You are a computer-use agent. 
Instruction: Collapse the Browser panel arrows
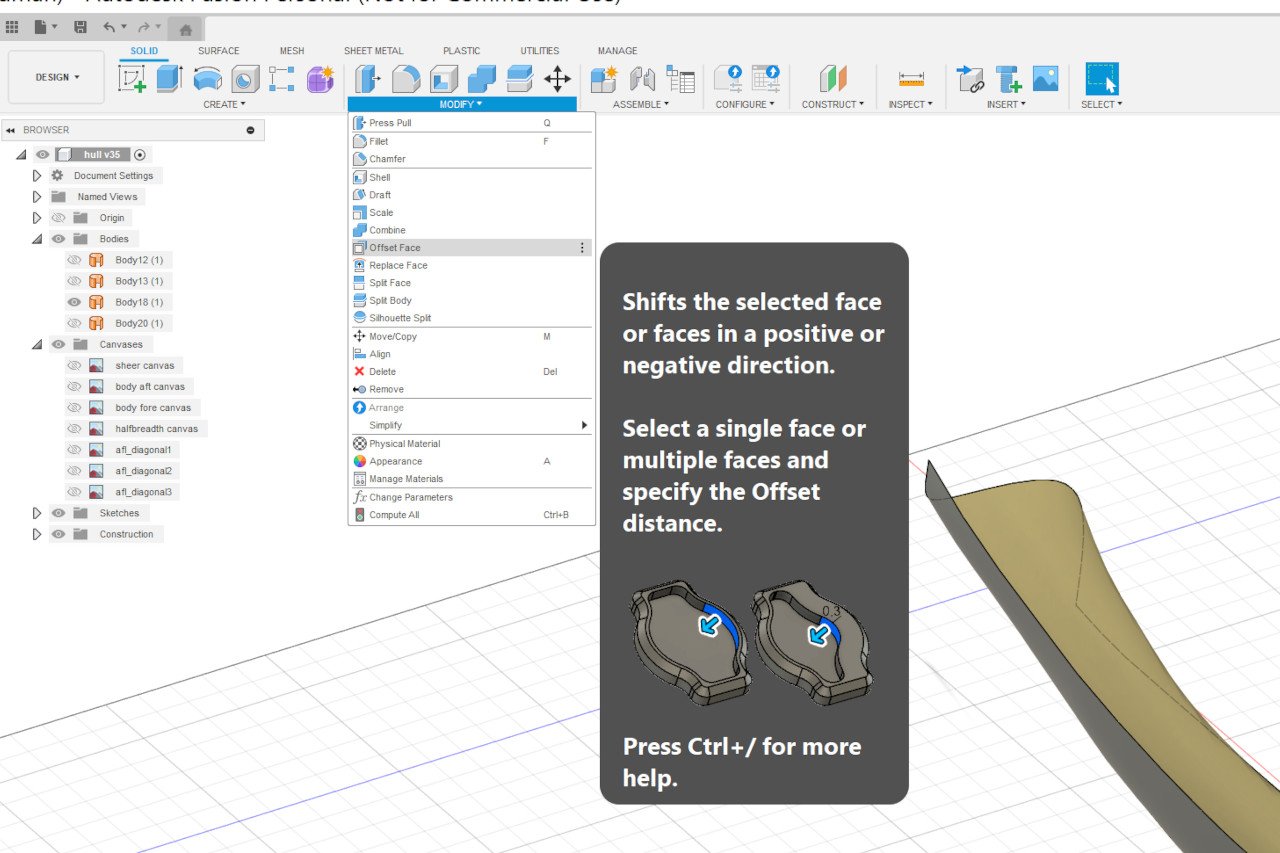[10, 130]
